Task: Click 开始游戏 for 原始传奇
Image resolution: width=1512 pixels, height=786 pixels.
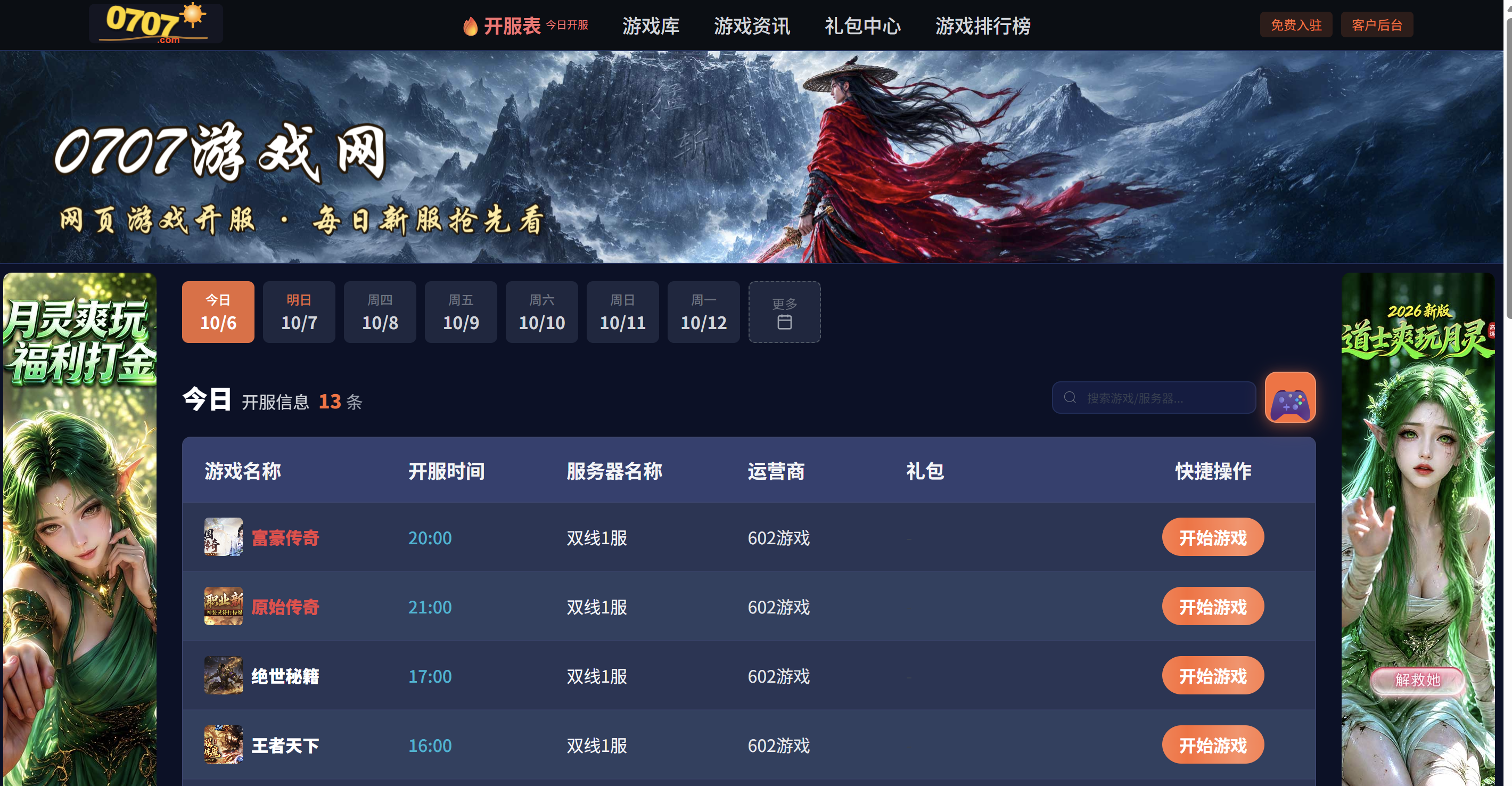Action: 1213,607
